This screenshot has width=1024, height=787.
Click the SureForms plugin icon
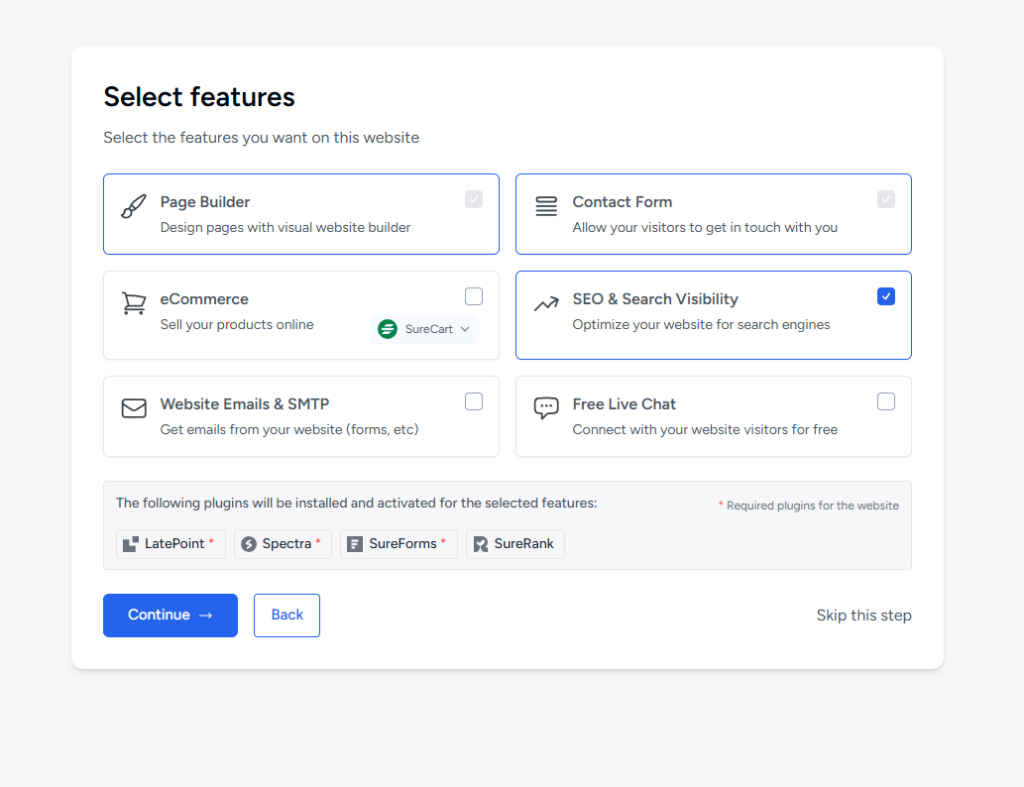click(355, 544)
